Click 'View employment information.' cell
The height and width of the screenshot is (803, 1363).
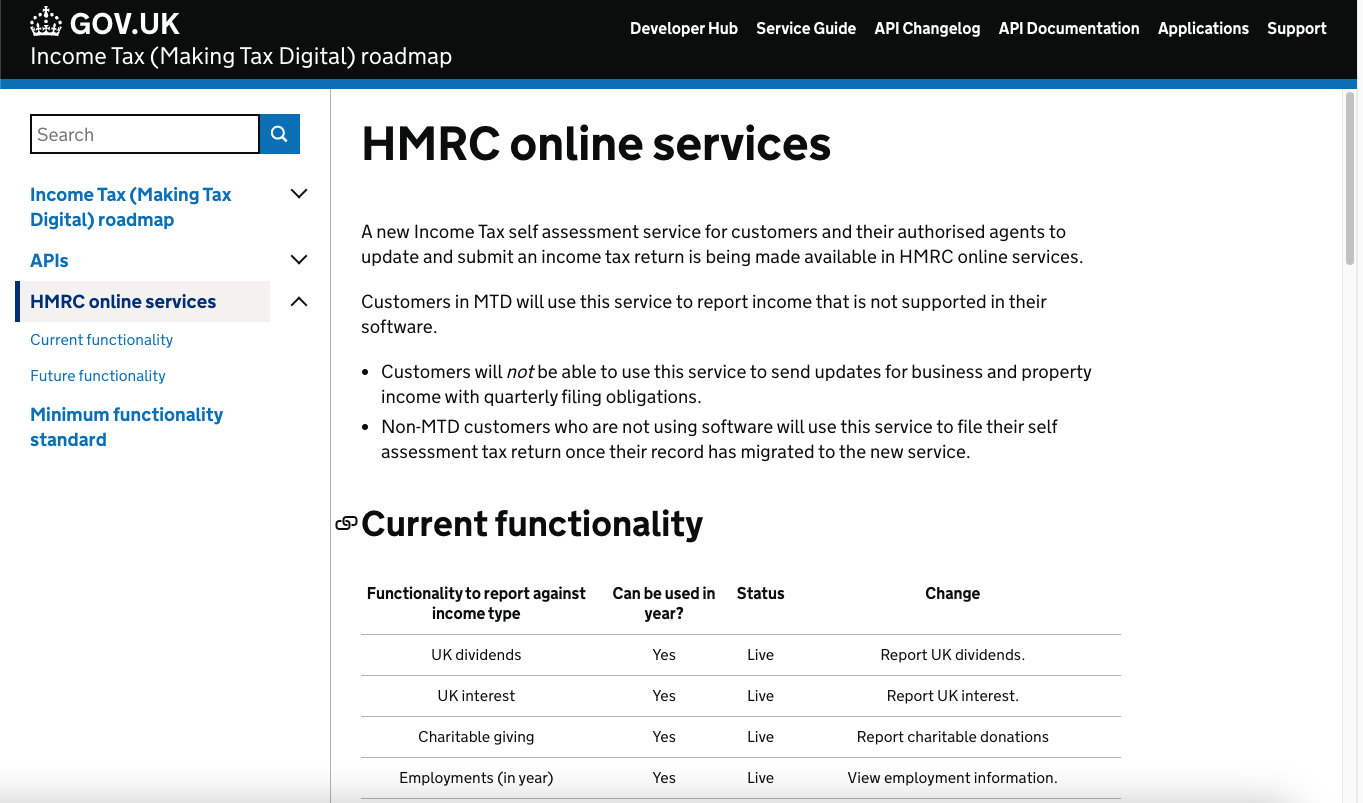(x=953, y=778)
